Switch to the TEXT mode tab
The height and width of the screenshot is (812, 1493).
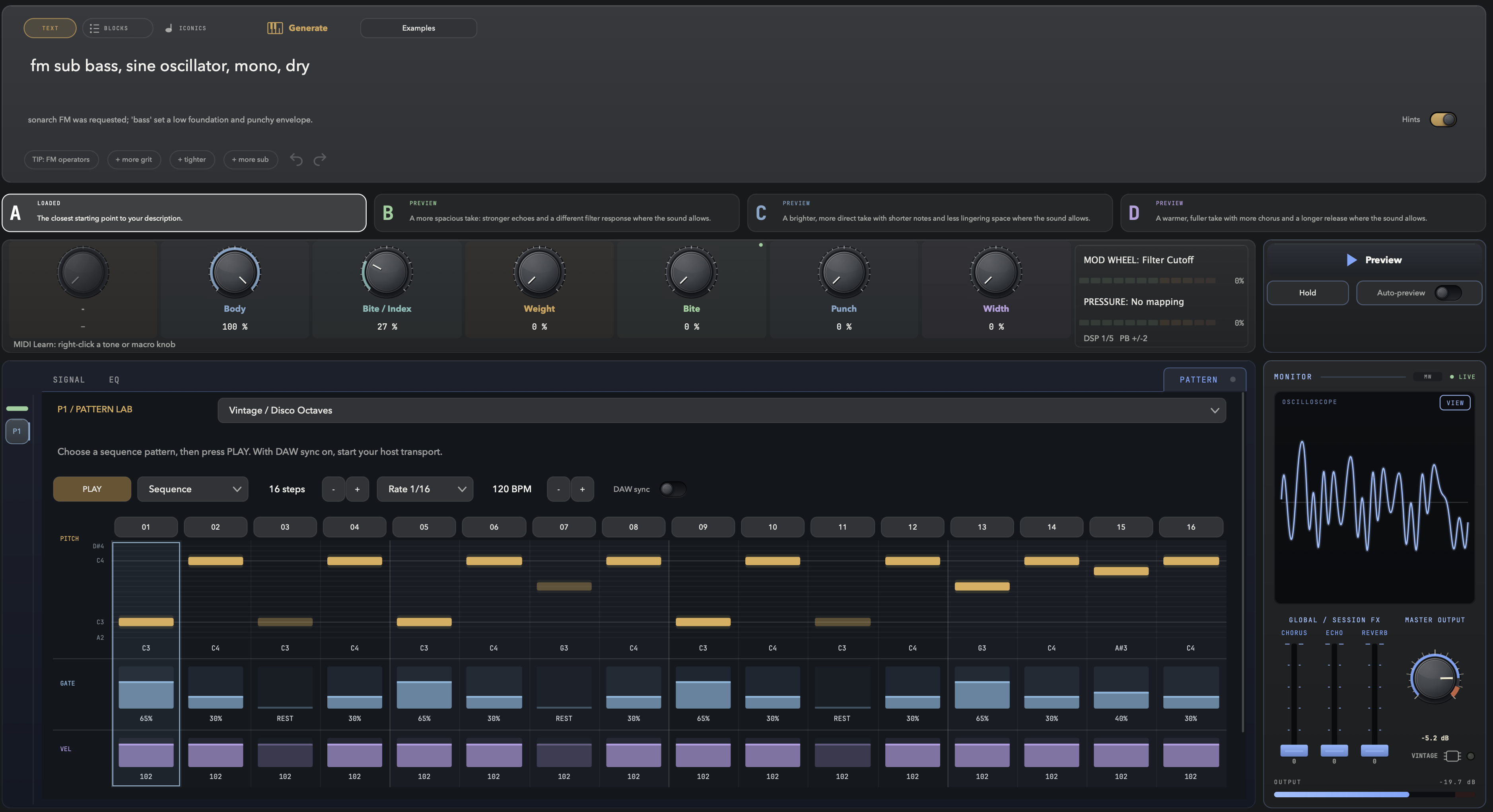coord(50,28)
